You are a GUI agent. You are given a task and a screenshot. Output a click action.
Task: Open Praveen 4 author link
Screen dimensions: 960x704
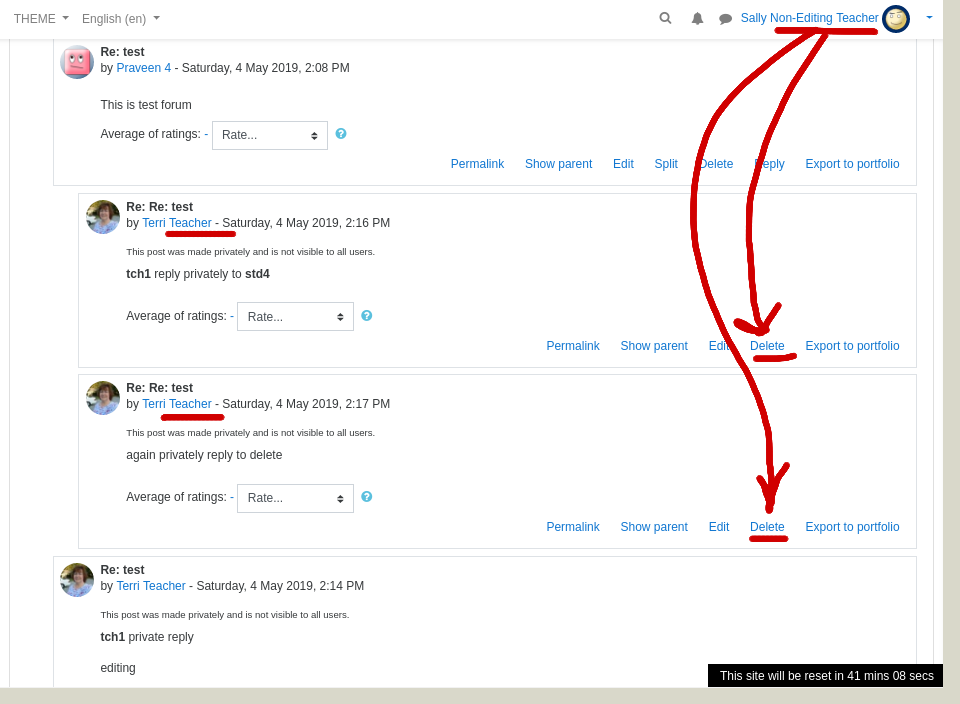[x=144, y=68]
